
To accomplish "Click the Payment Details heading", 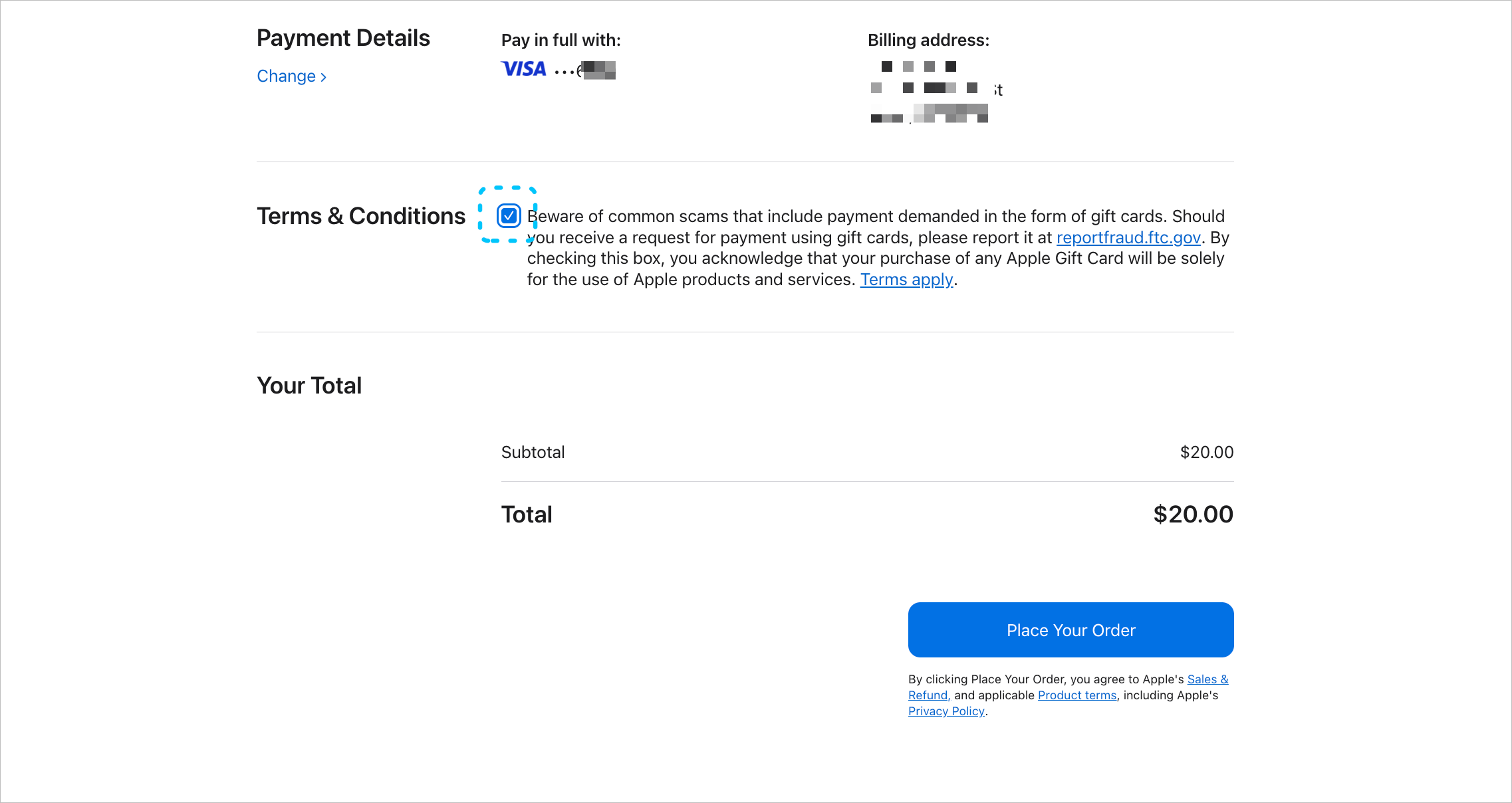I will (343, 39).
